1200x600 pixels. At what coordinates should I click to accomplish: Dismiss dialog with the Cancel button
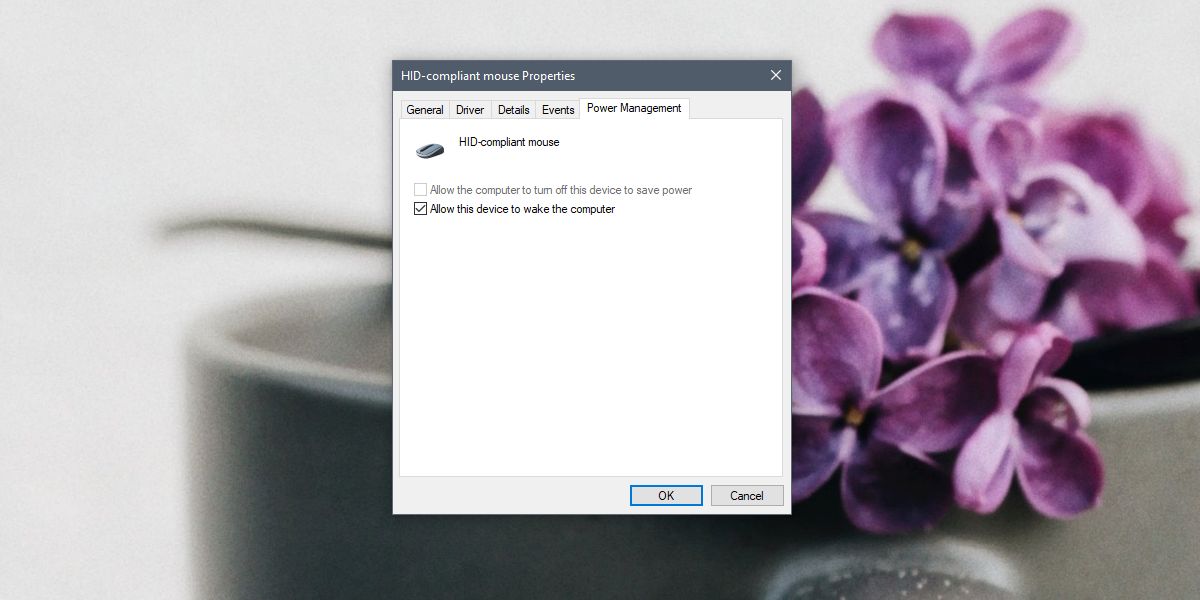tap(747, 495)
